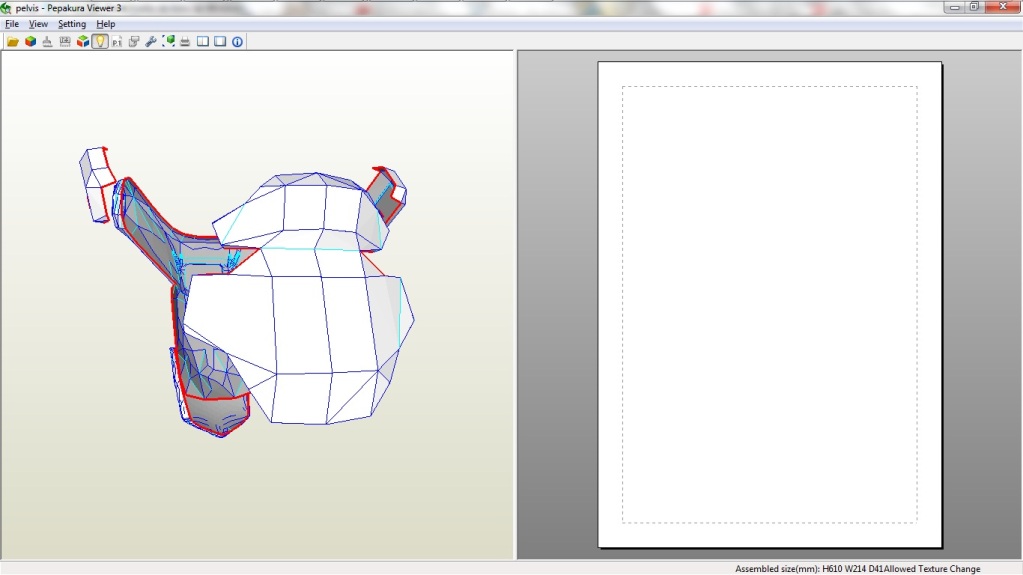Close the Pepakura Viewer window
Image resolution: width=1023 pixels, height=575 pixels.
[x=1003, y=7]
